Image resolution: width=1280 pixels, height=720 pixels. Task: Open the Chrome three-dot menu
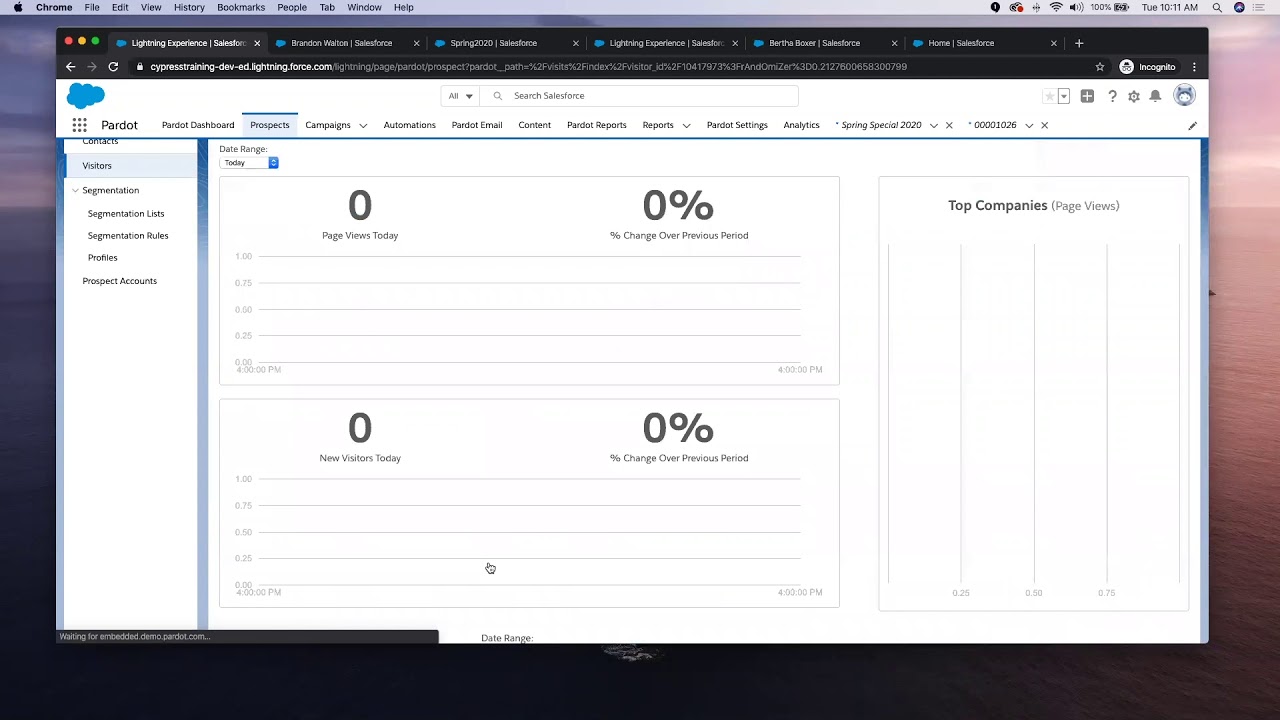click(1194, 67)
